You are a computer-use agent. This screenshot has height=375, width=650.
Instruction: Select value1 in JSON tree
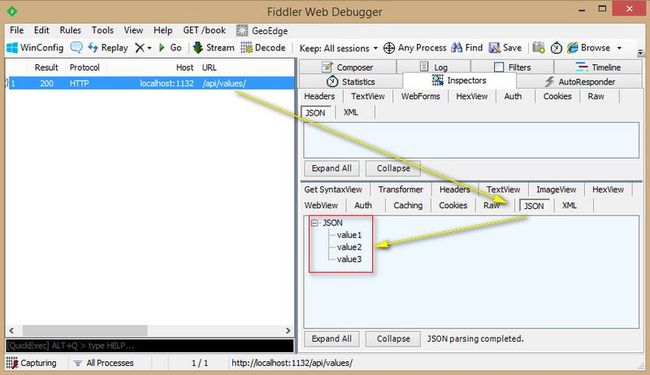(349, 235)
